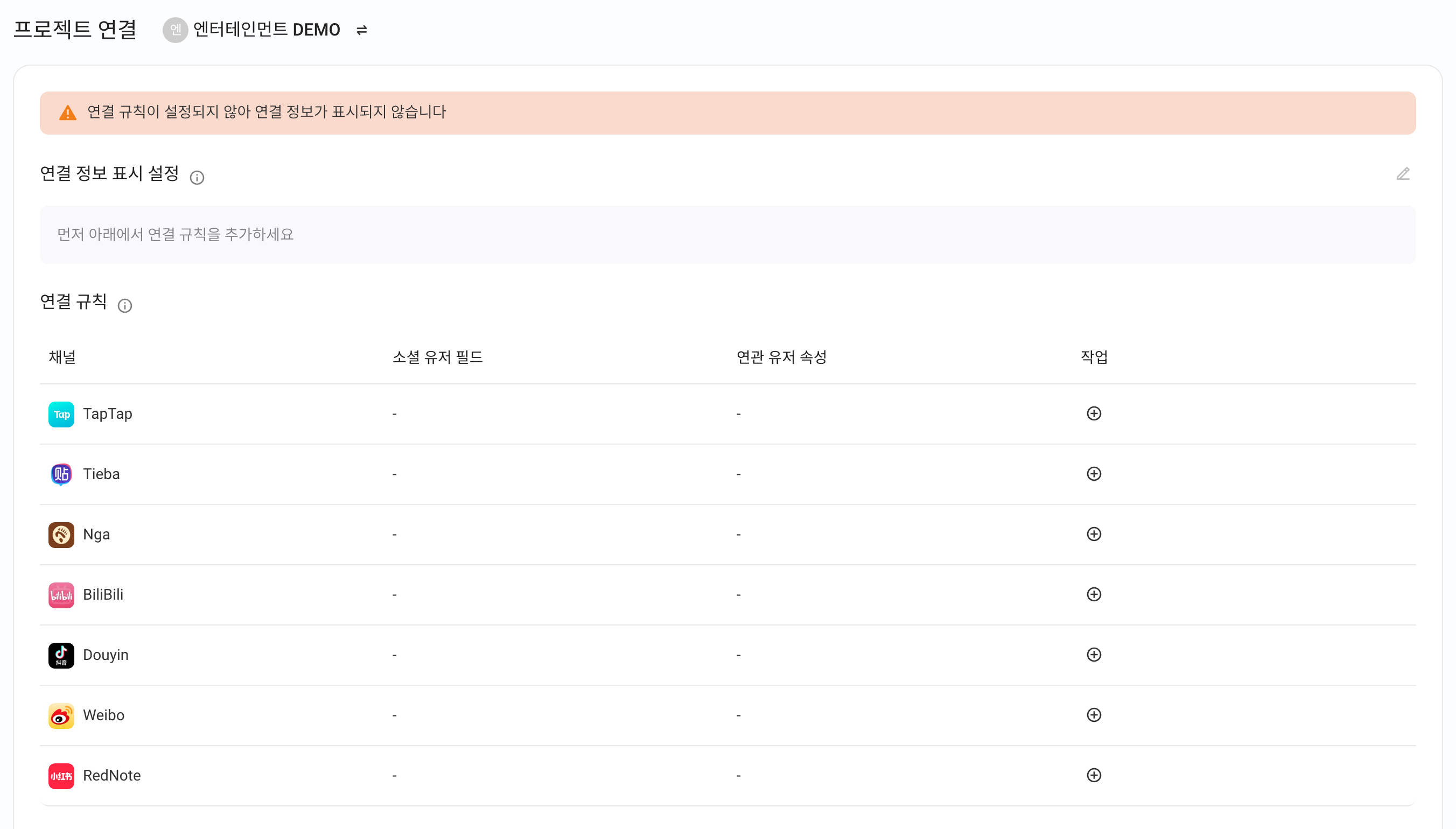Viewport: 1456px width, 829px height.
Task: Click the Nga channel logo
Action: [61, 535]
